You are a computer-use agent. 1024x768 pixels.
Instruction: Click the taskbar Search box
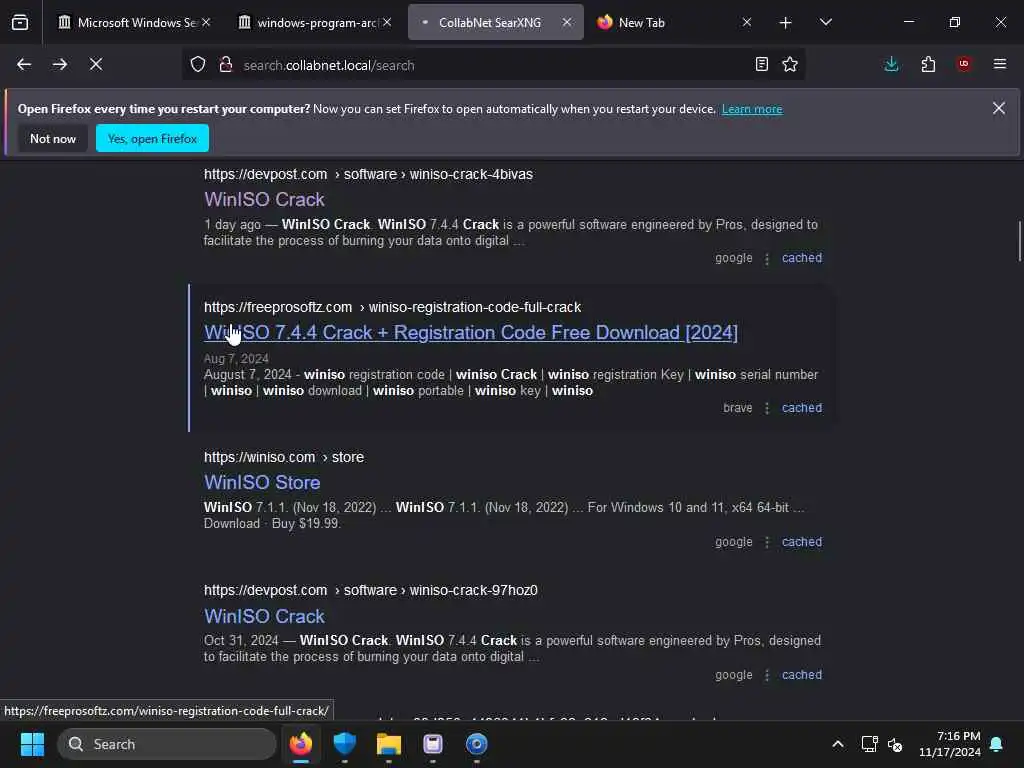coord(167,744)
